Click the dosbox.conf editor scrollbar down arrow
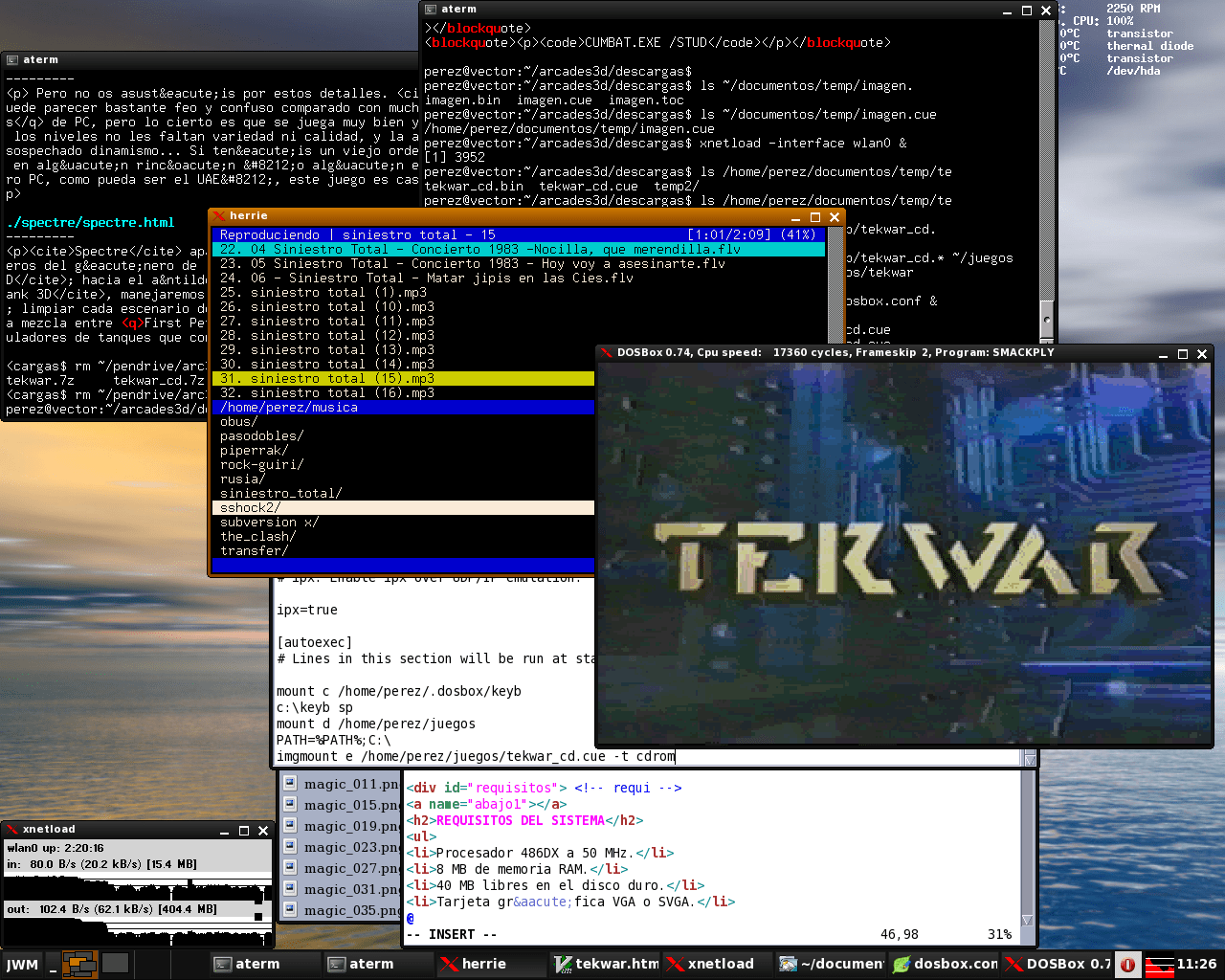 (x=1030, y=760)
